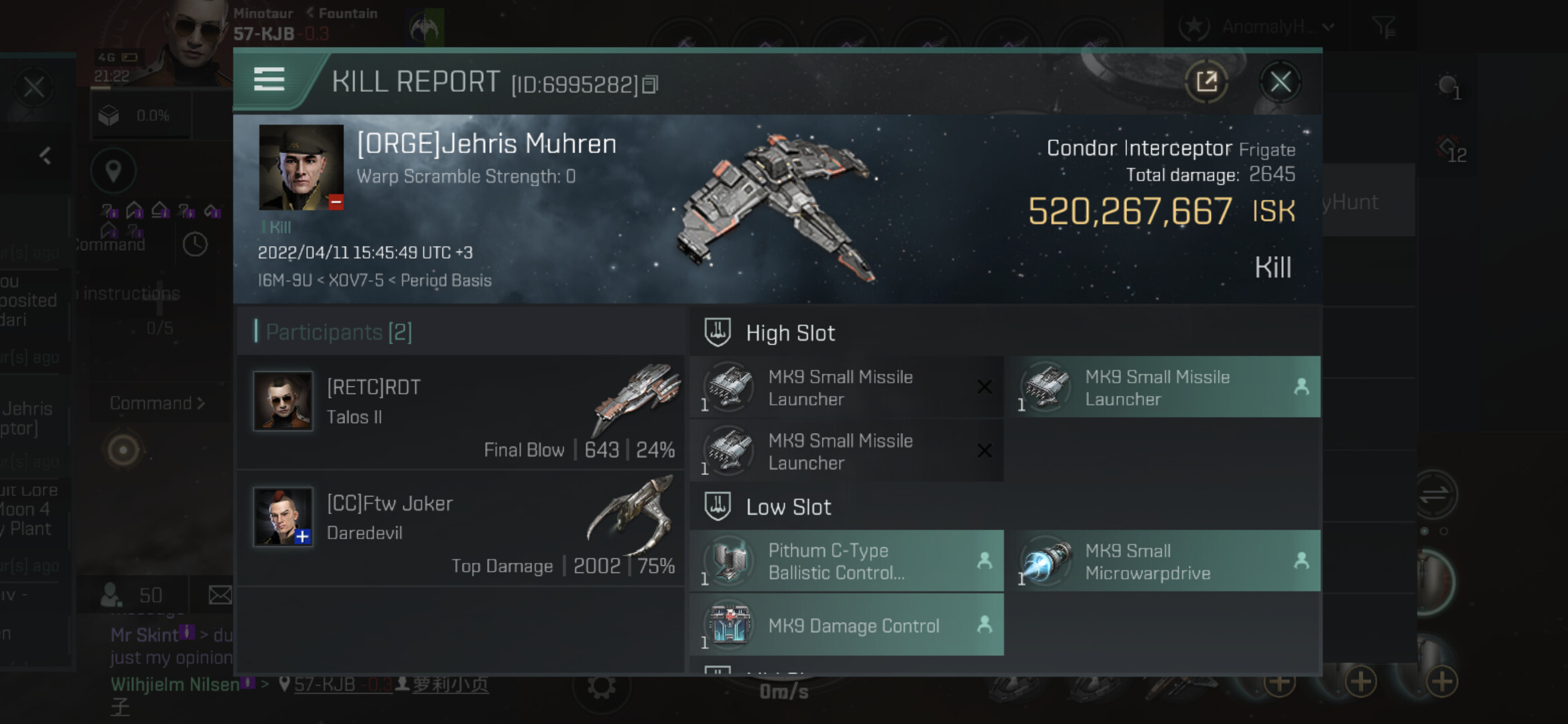Collapse the left panel with back chevron
The image size is (1568, 724).
(x=45, y=156)
